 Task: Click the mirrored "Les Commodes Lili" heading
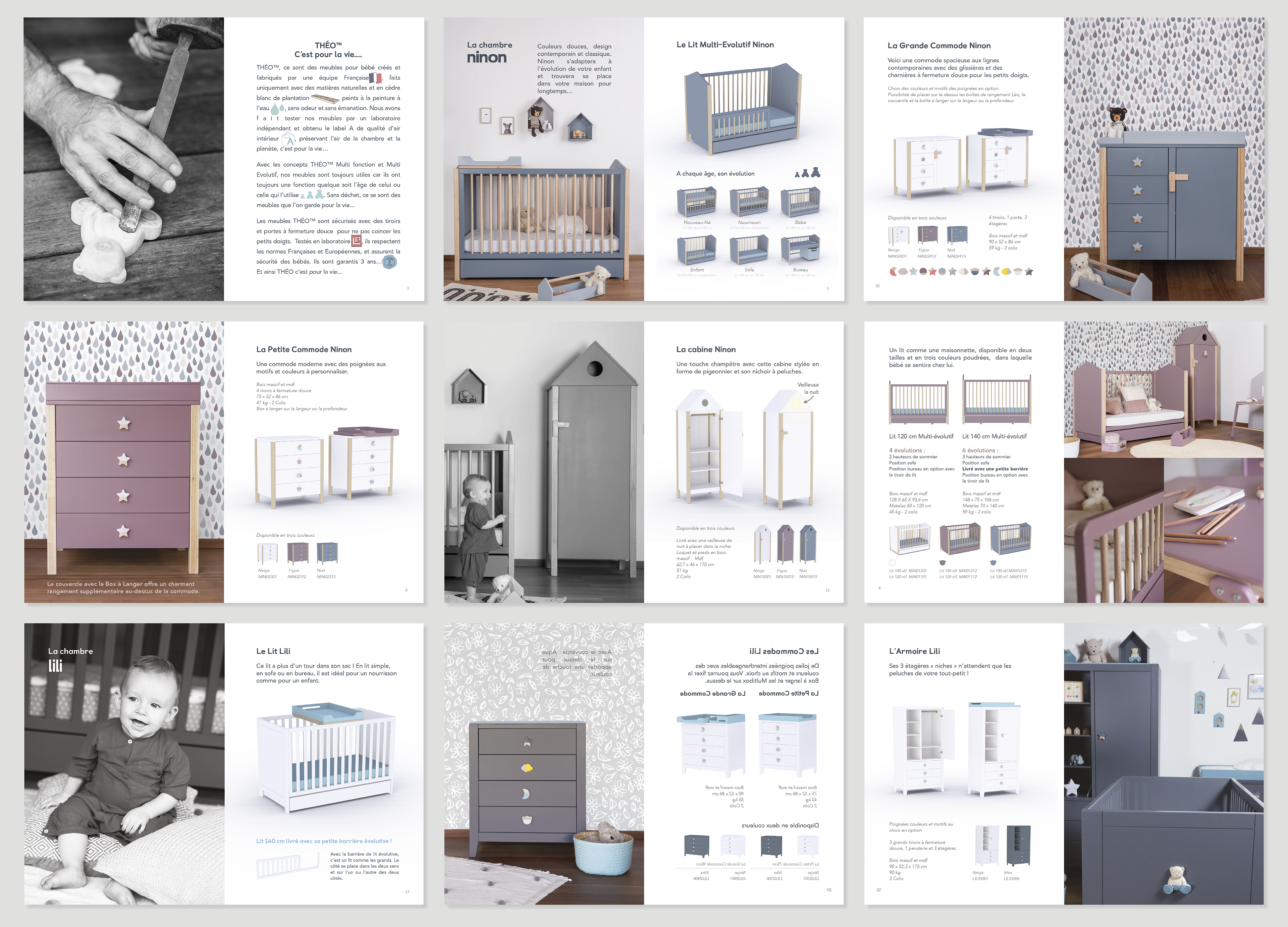(784, 651)
